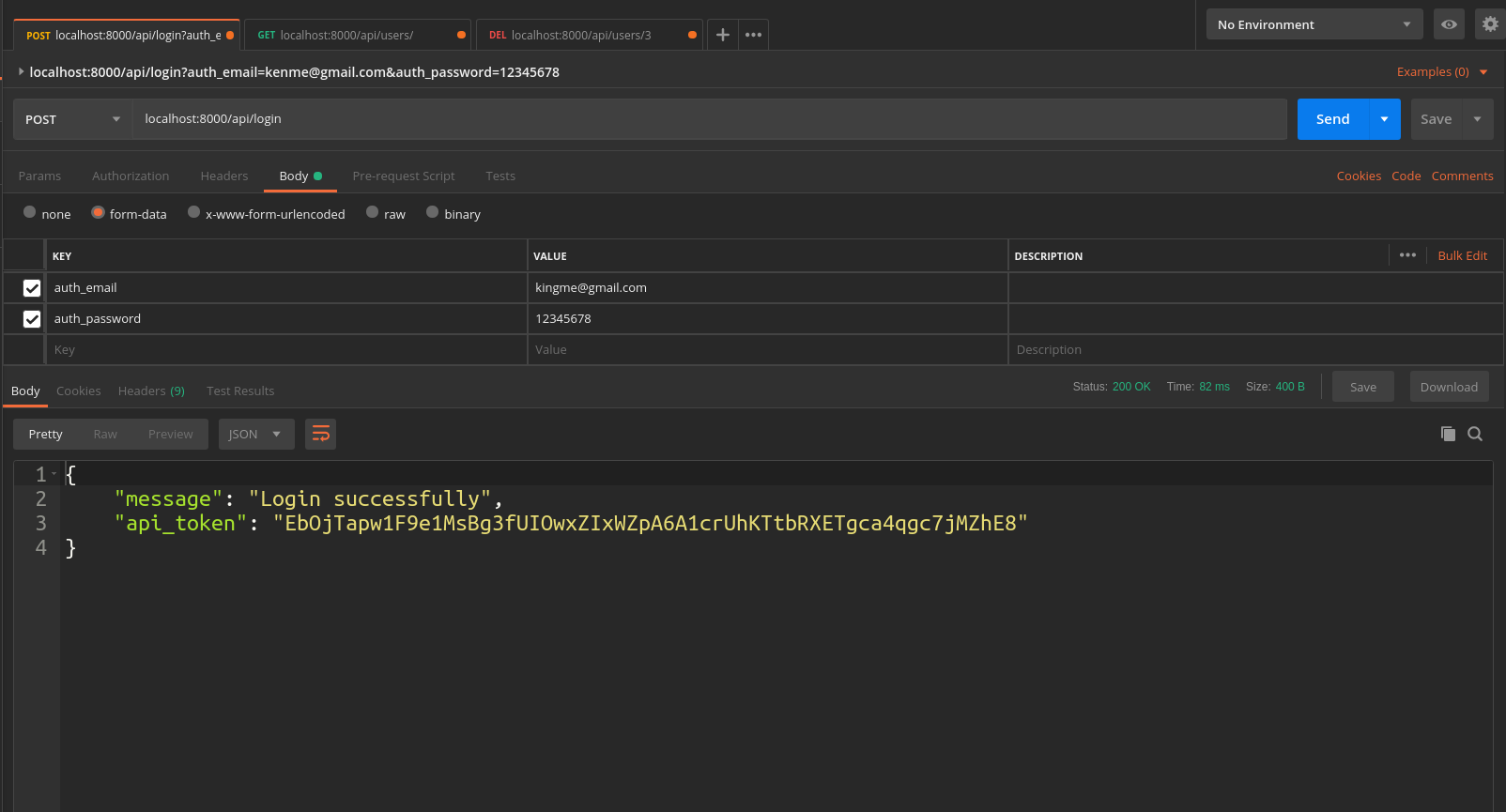Open Send button dropdown arrow
Screen dimensions: 1506x812
(1385, 119)
